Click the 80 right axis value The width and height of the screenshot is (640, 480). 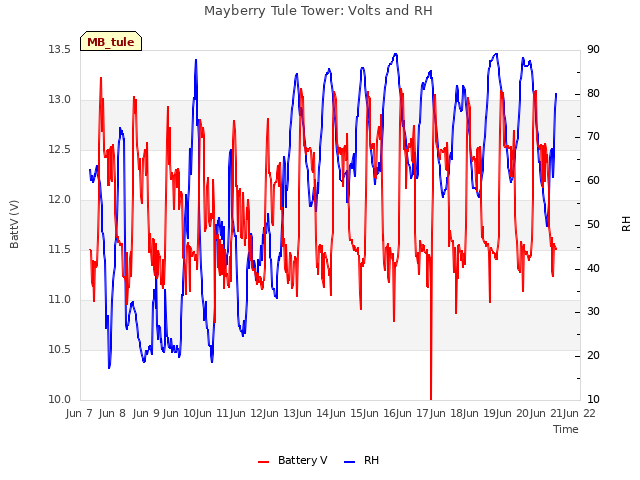point(593,93)
